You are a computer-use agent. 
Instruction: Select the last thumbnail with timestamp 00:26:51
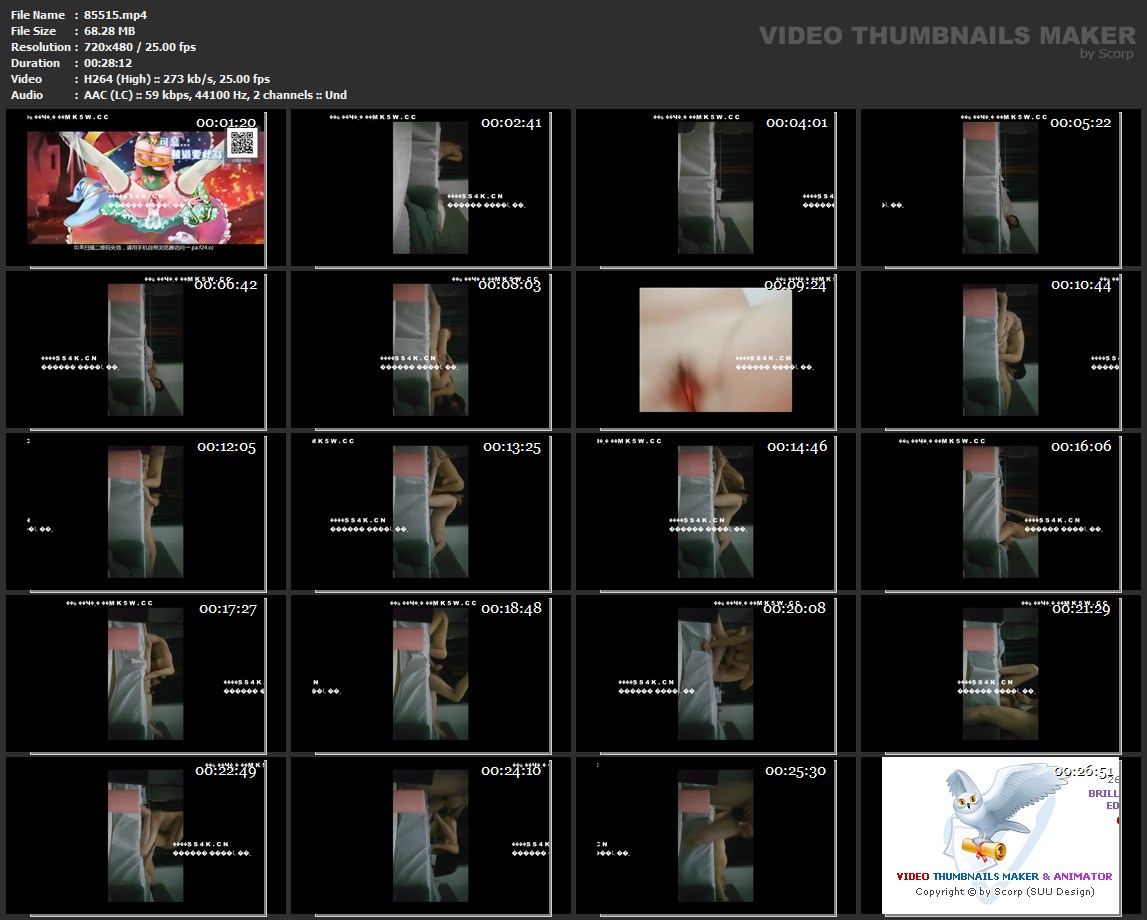pyautogui.click(x=1001, y=835)
